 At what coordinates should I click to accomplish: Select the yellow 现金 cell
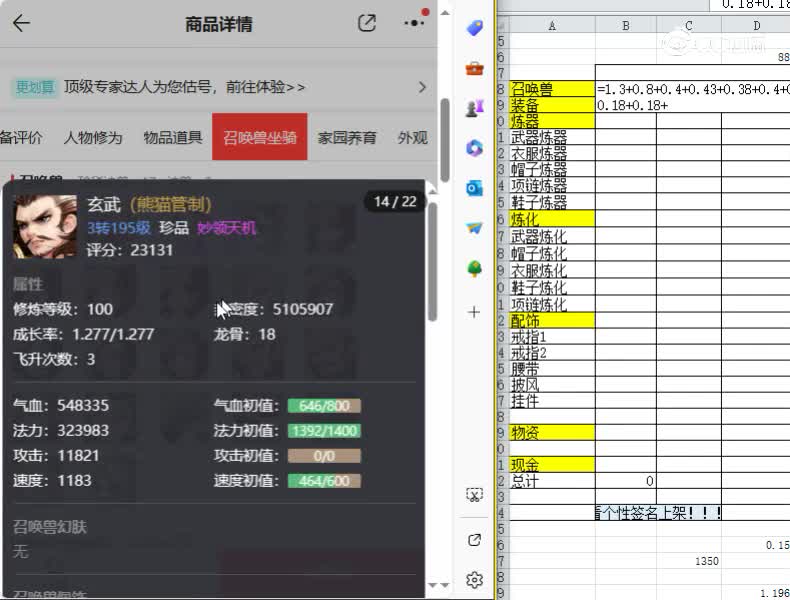click(552, 464)
